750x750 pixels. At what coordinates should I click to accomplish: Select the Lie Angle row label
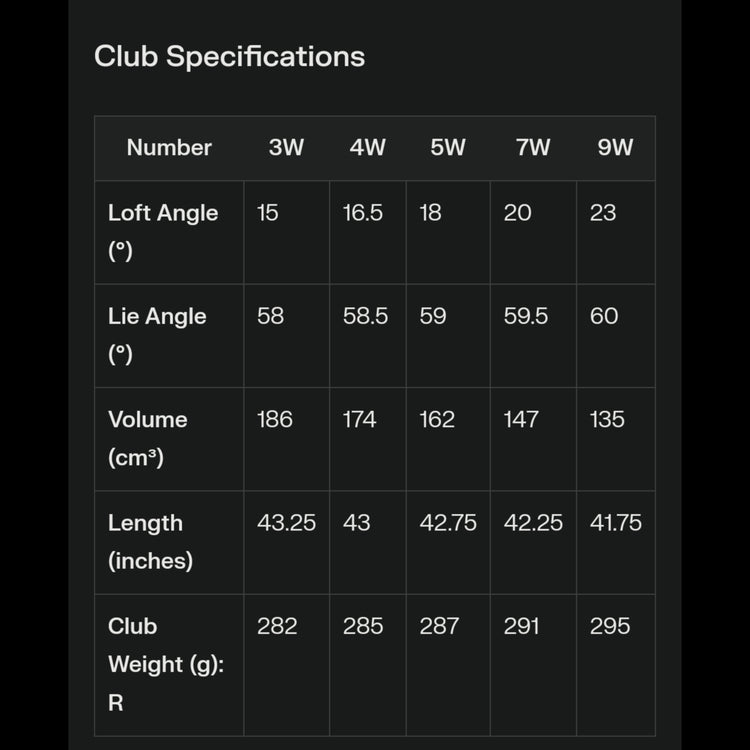[x=157, y=335]
